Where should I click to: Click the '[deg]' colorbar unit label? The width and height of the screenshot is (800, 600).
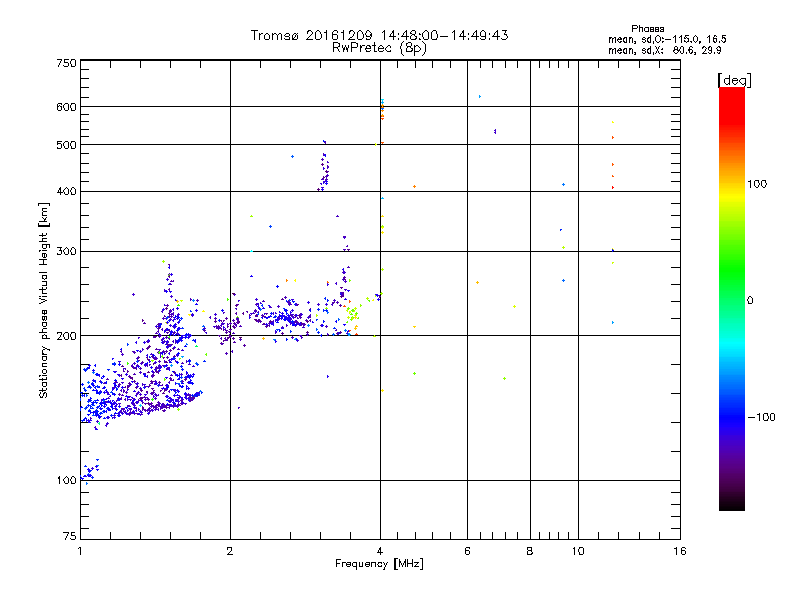734,80
